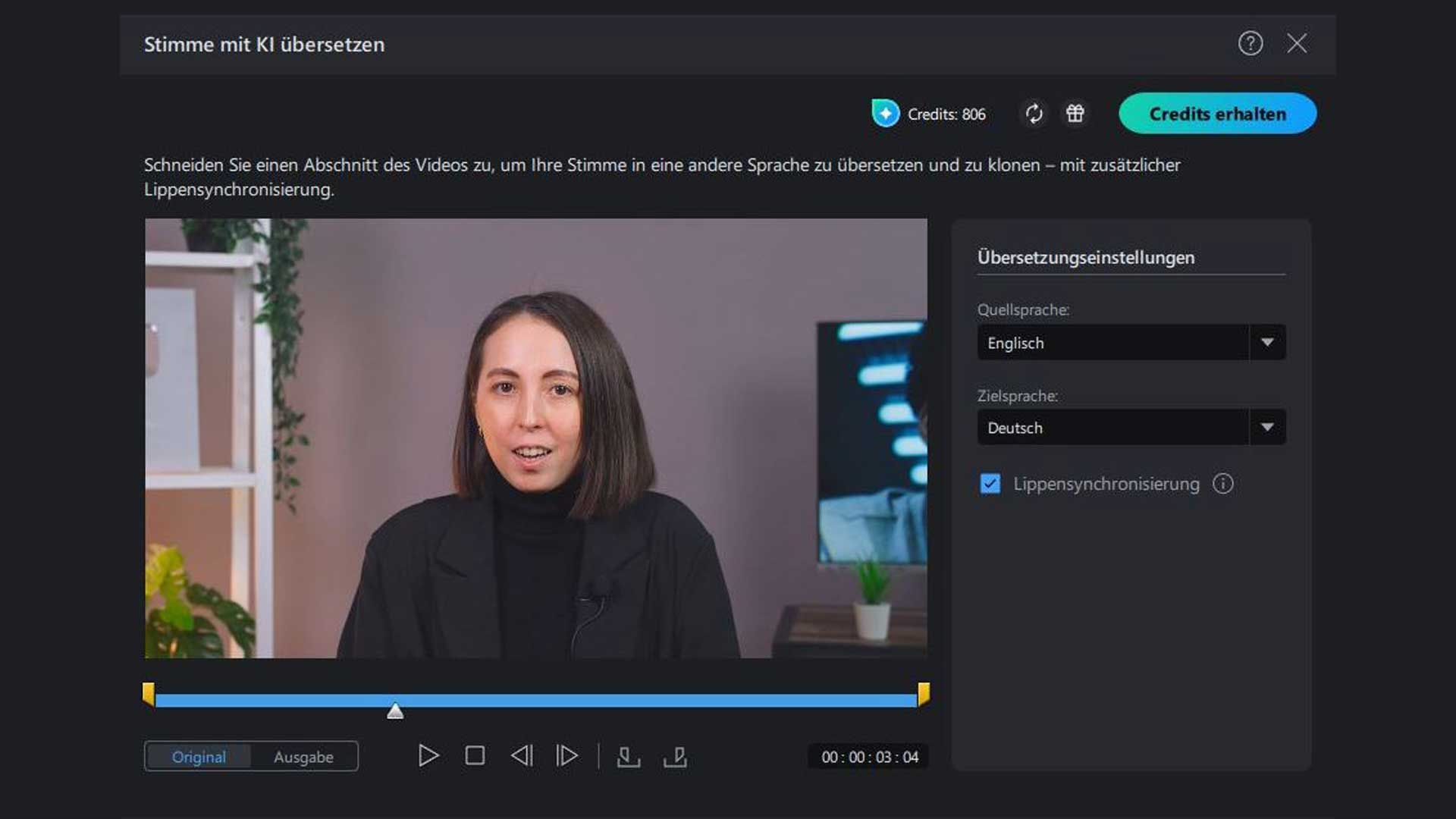Image resolution: width=1456 pixels, height=819 pixels.
Task: Step back one frame
Action: (x=521, y=755)
